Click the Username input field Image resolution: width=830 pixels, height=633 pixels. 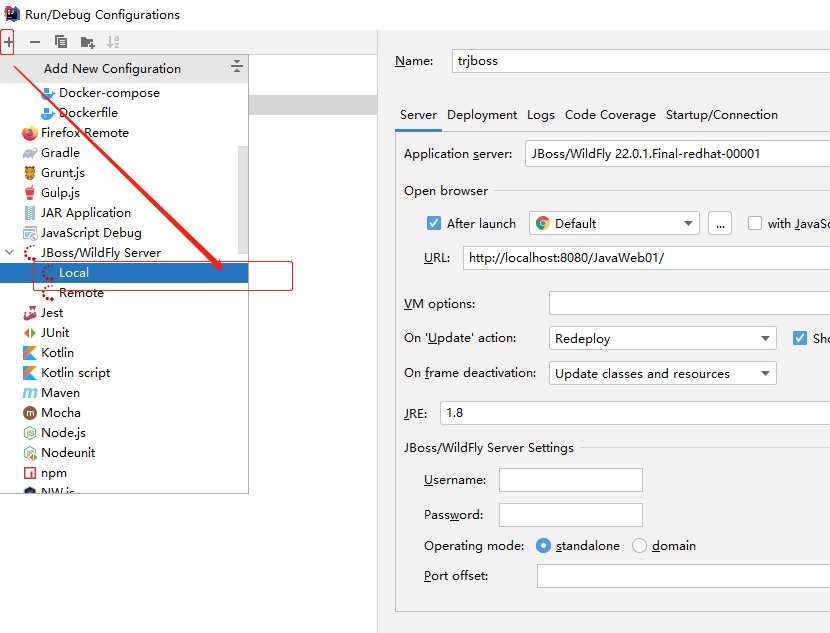tap(571, 480)
